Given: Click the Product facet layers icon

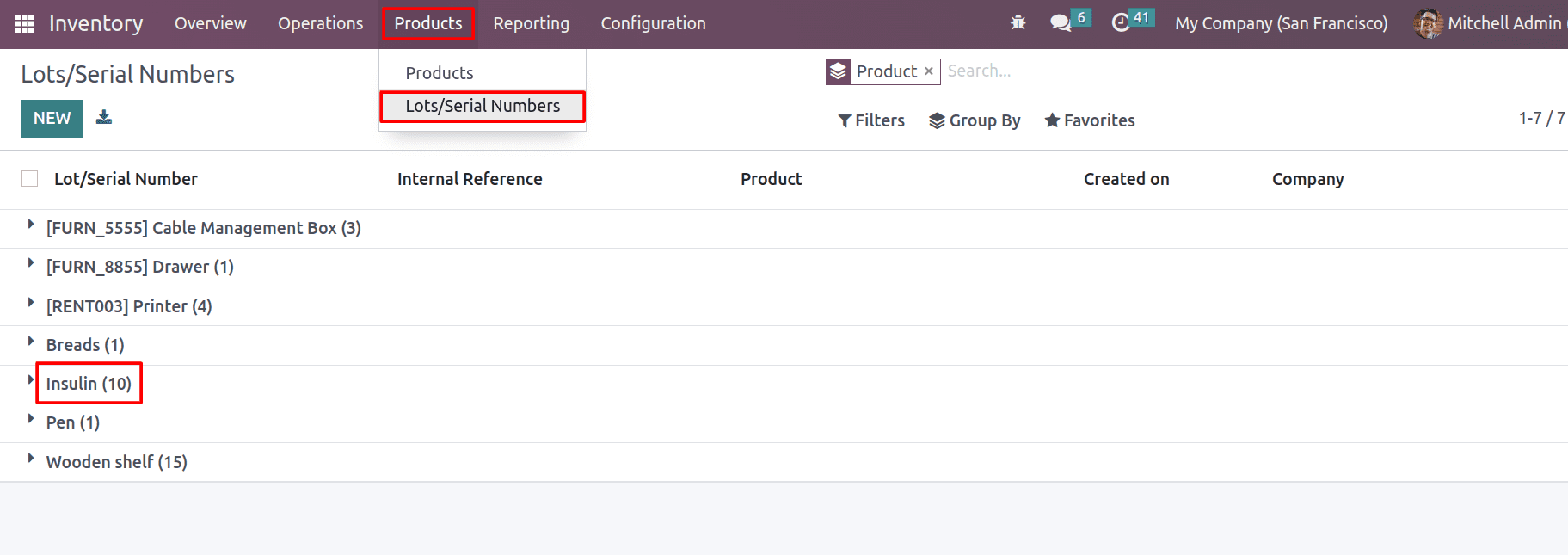Looking at the screenshot, I should pyautogui.click(x=839, y=71).
